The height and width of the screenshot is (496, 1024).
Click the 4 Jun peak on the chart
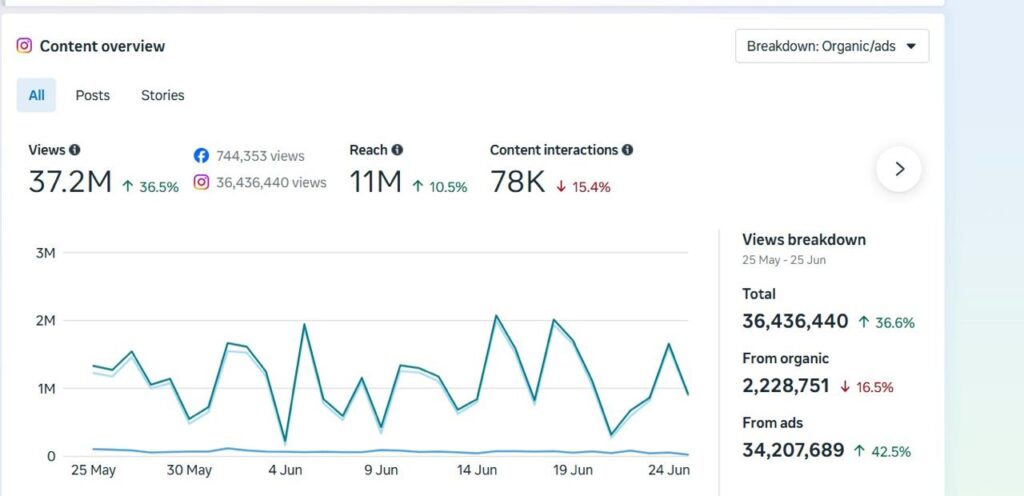click(x=304, y=324)
